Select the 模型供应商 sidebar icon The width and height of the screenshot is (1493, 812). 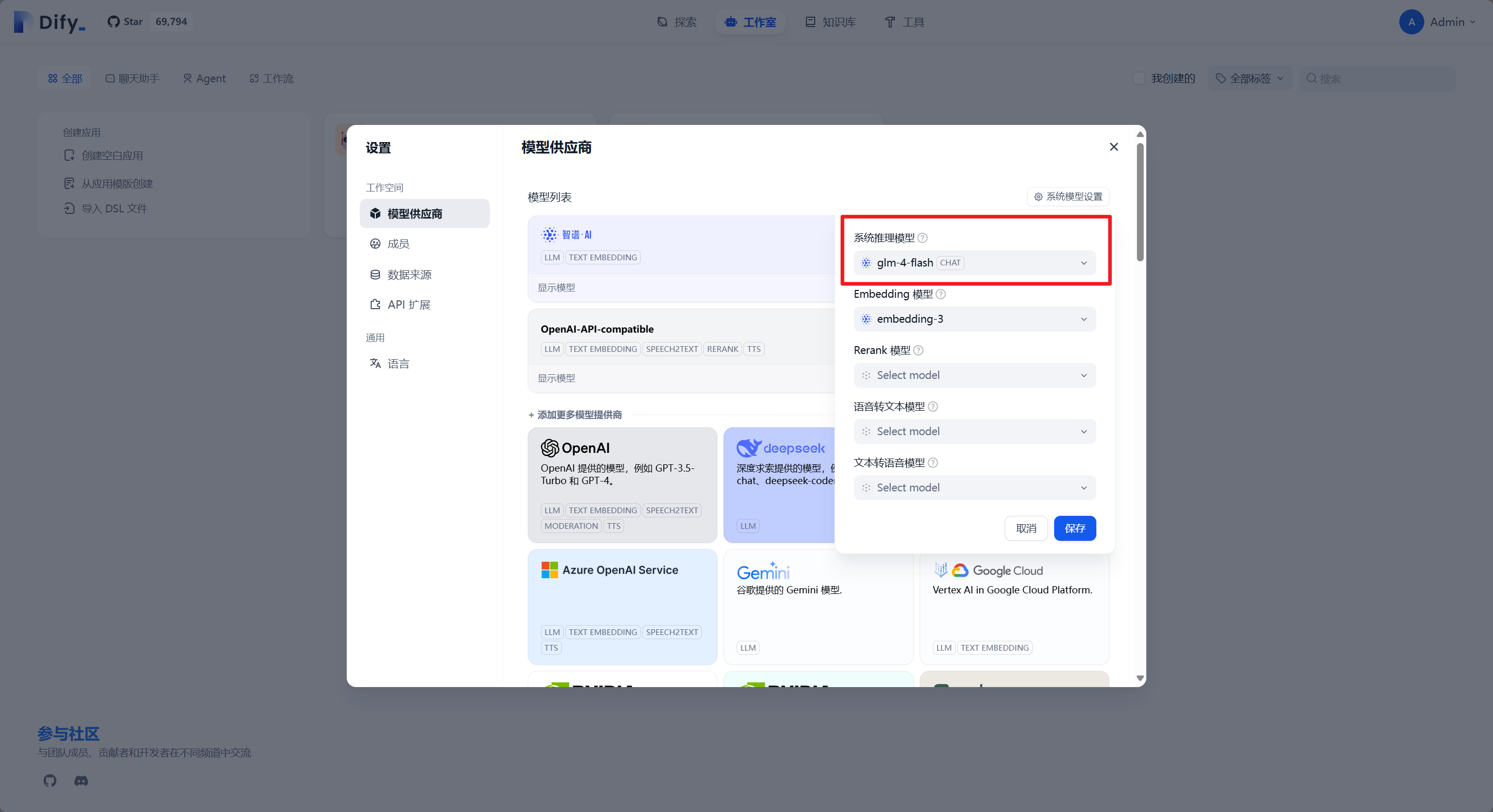[x=374, y=213]
